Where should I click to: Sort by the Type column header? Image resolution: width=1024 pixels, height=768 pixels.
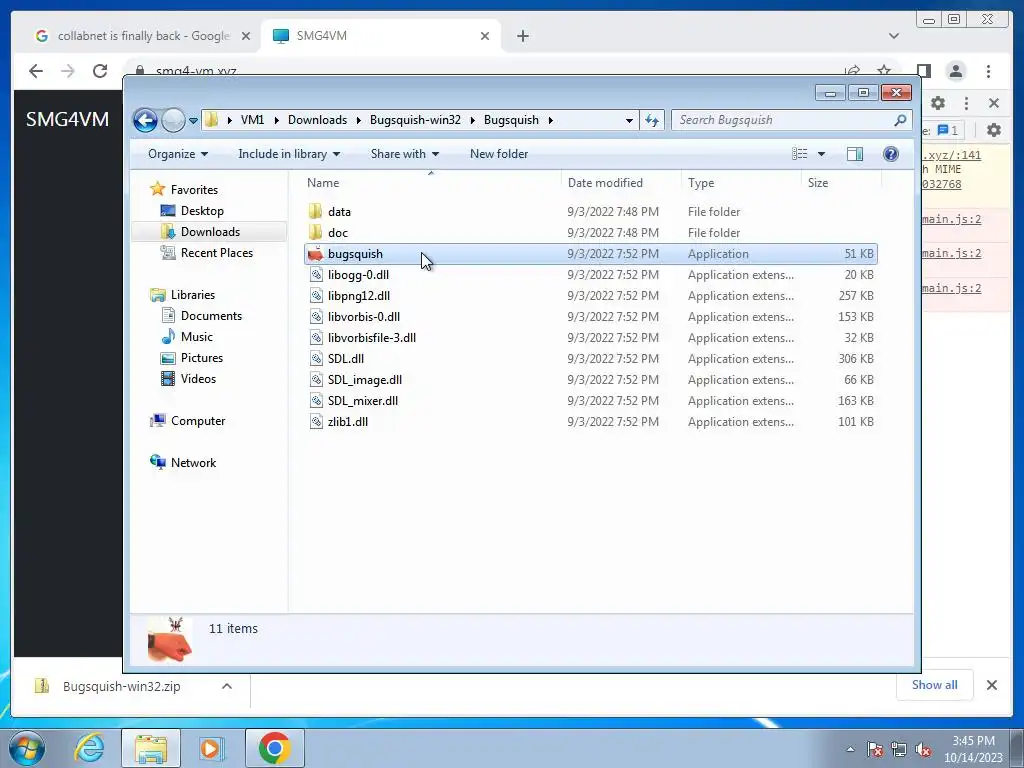click(x=701, y=183)
